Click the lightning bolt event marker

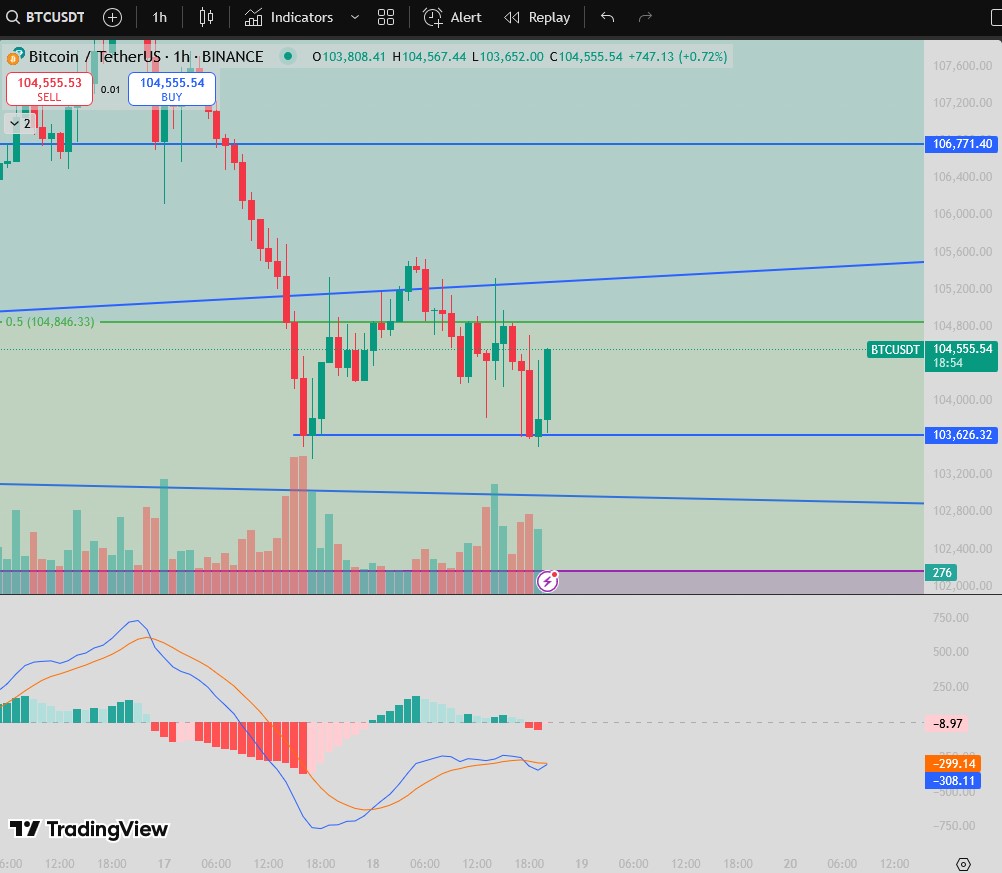[548, 581]
